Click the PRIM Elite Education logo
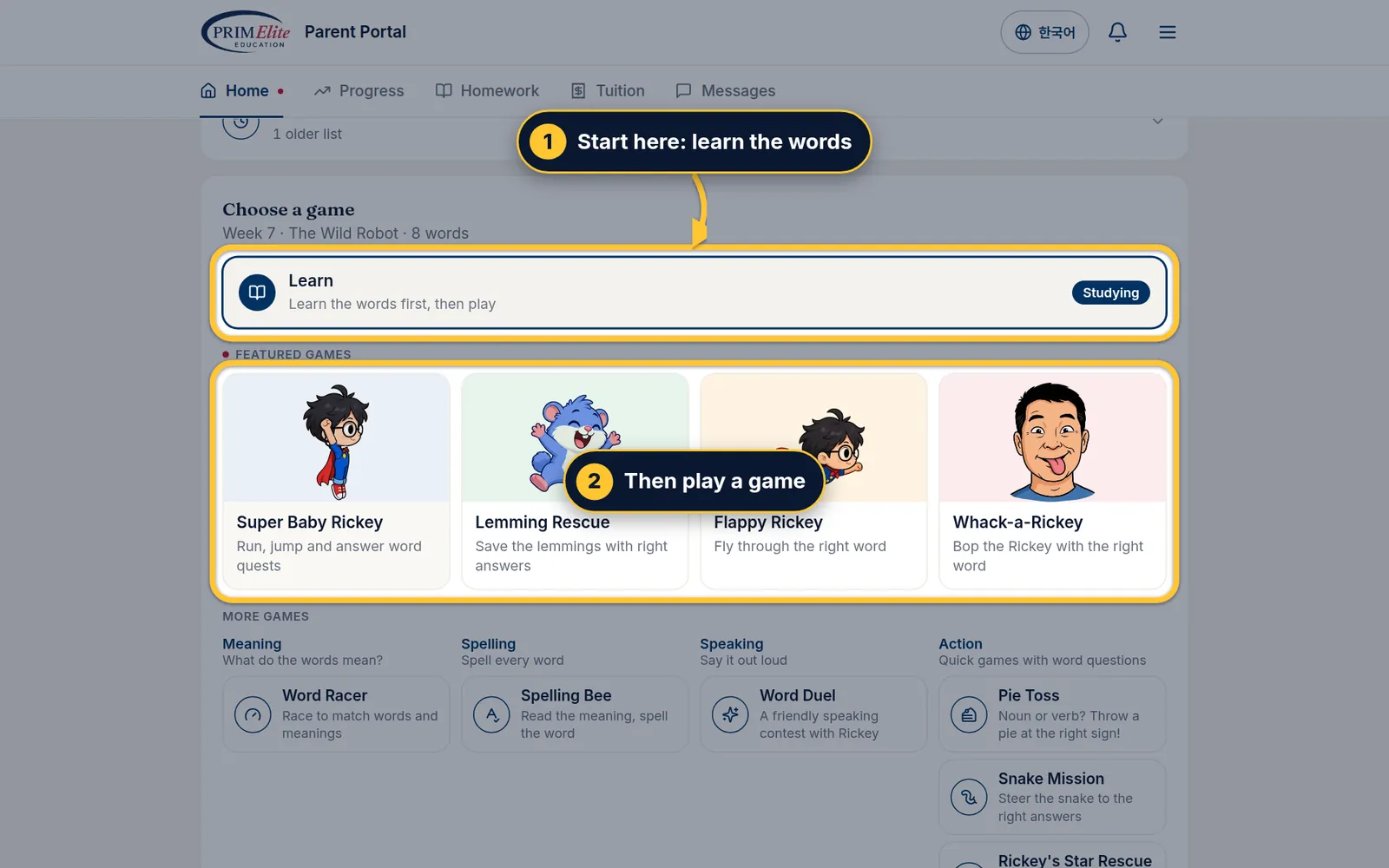 click(x=246, y=32)
